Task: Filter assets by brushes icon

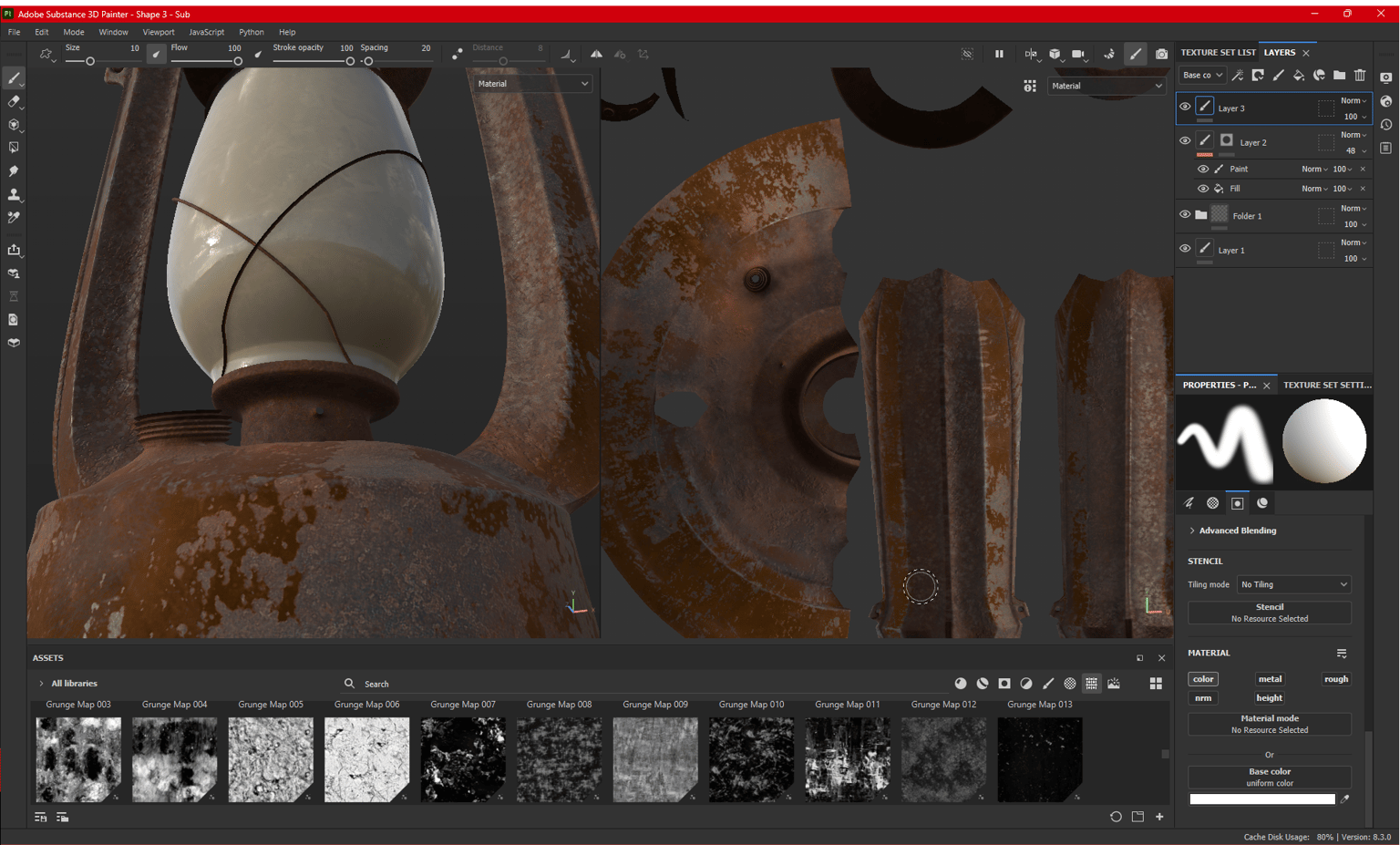Action: pyautogui.click(x=1048, y=683)
